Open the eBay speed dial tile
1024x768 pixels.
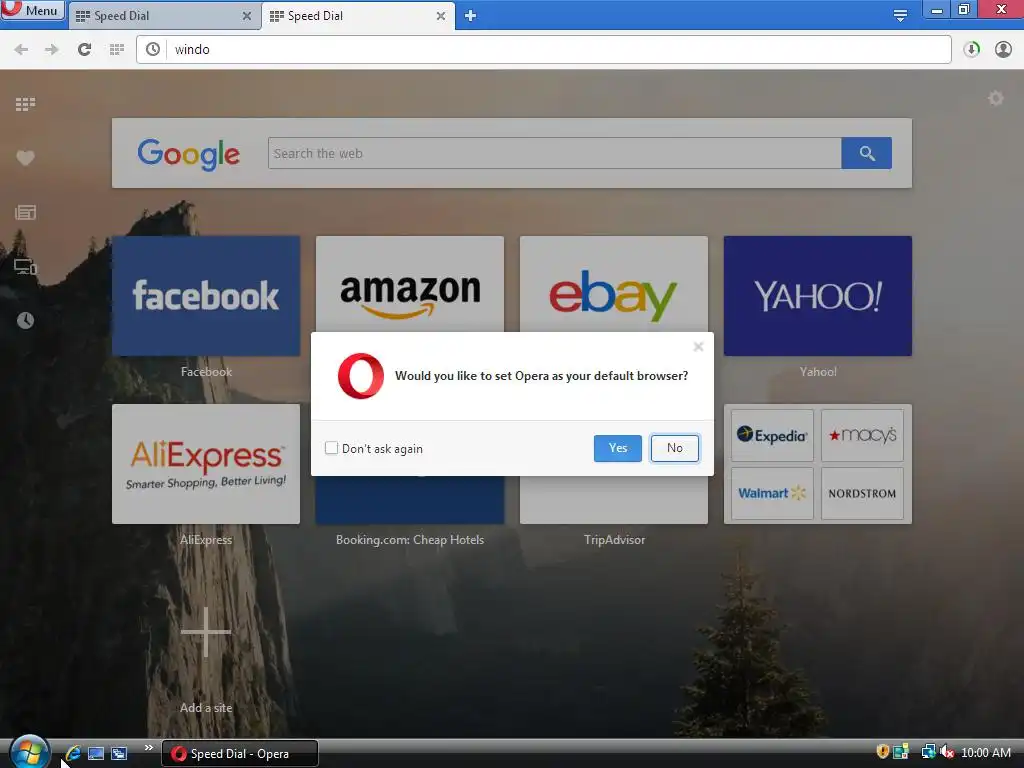(x=613, y=284)
